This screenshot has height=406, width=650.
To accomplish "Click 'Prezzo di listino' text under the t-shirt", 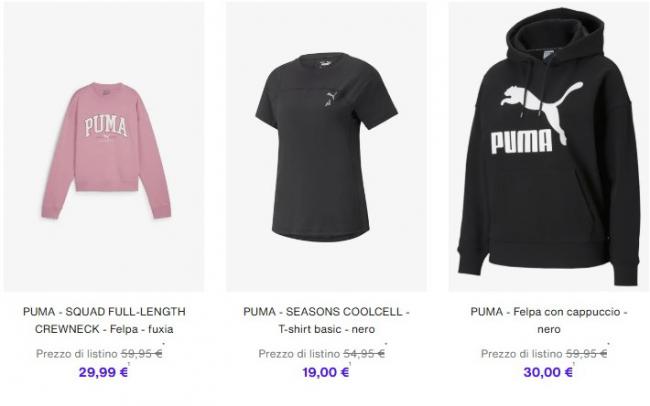I will click(x=299, y=354).
